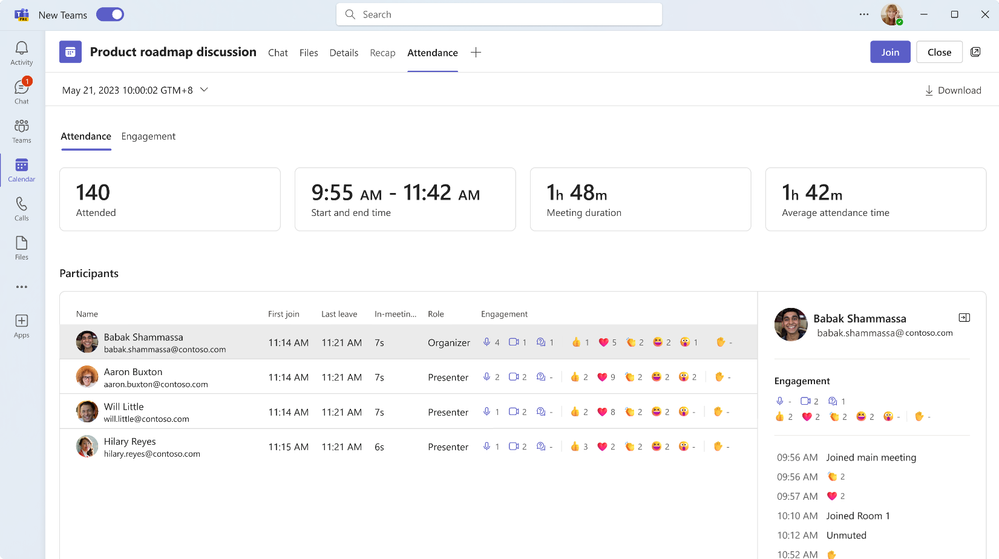Select the Will Little participant row
This screenshot has width=999, height=559.
click(408, 412)
